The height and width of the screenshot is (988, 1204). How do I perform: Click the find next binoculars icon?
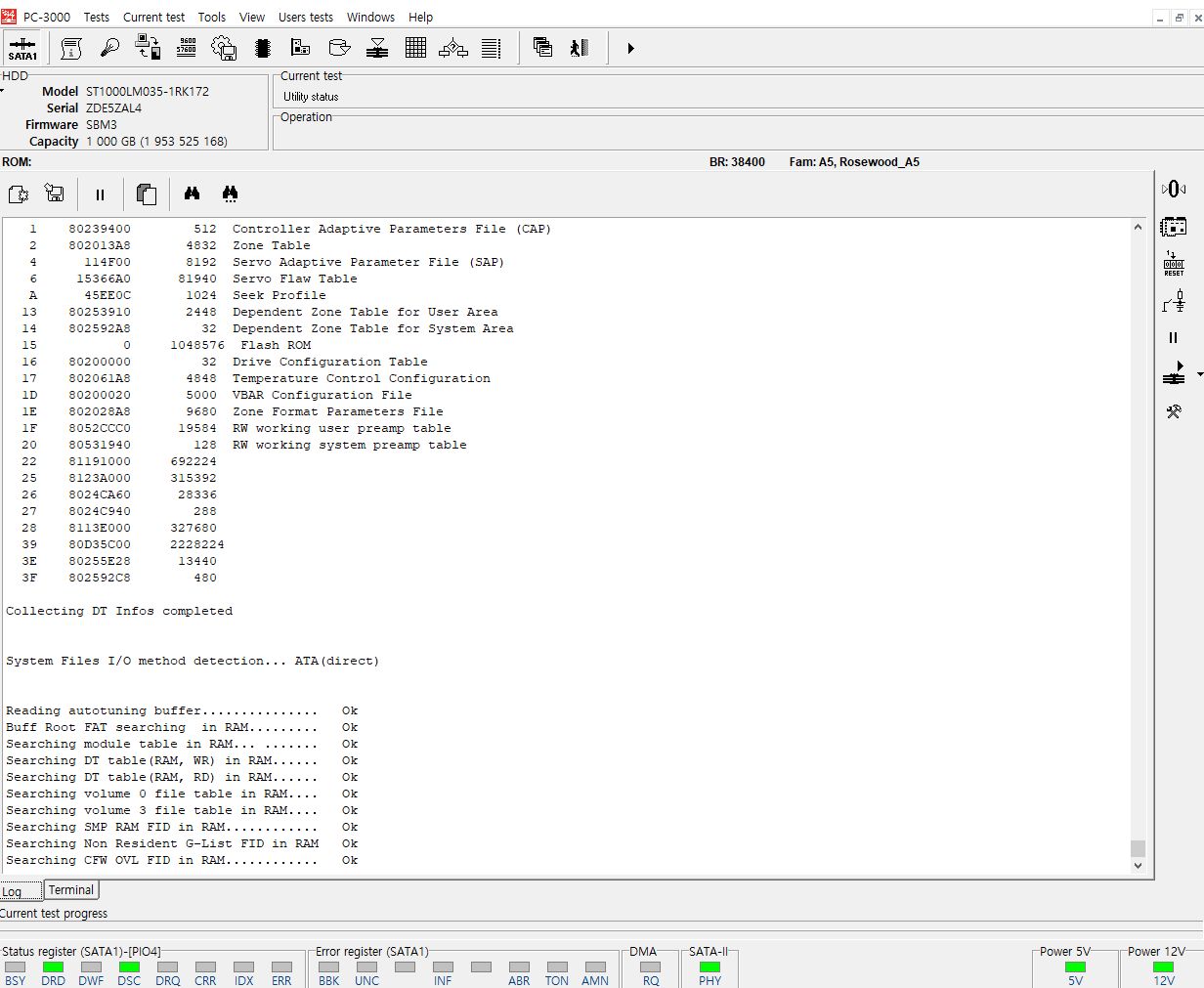230,194
